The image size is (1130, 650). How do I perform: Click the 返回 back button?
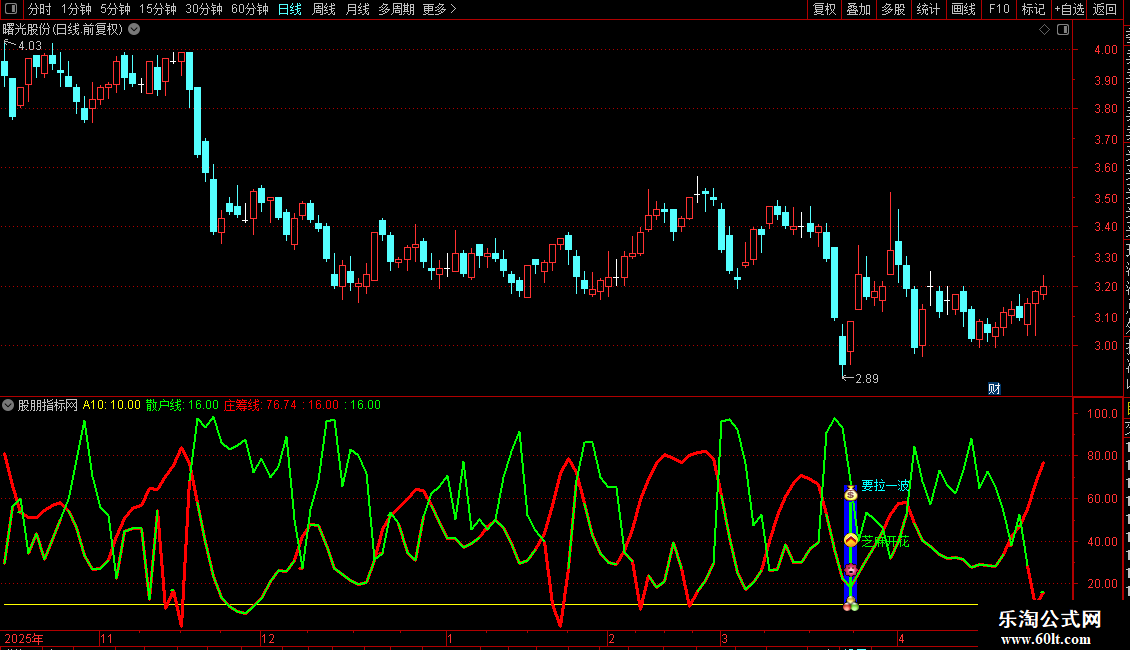pyautogui.click(x=1105, y=9)
